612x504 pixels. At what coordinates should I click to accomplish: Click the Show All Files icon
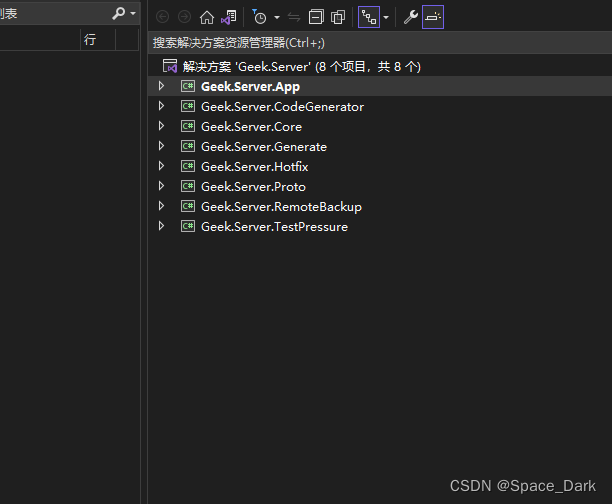[x=338, y=17]
